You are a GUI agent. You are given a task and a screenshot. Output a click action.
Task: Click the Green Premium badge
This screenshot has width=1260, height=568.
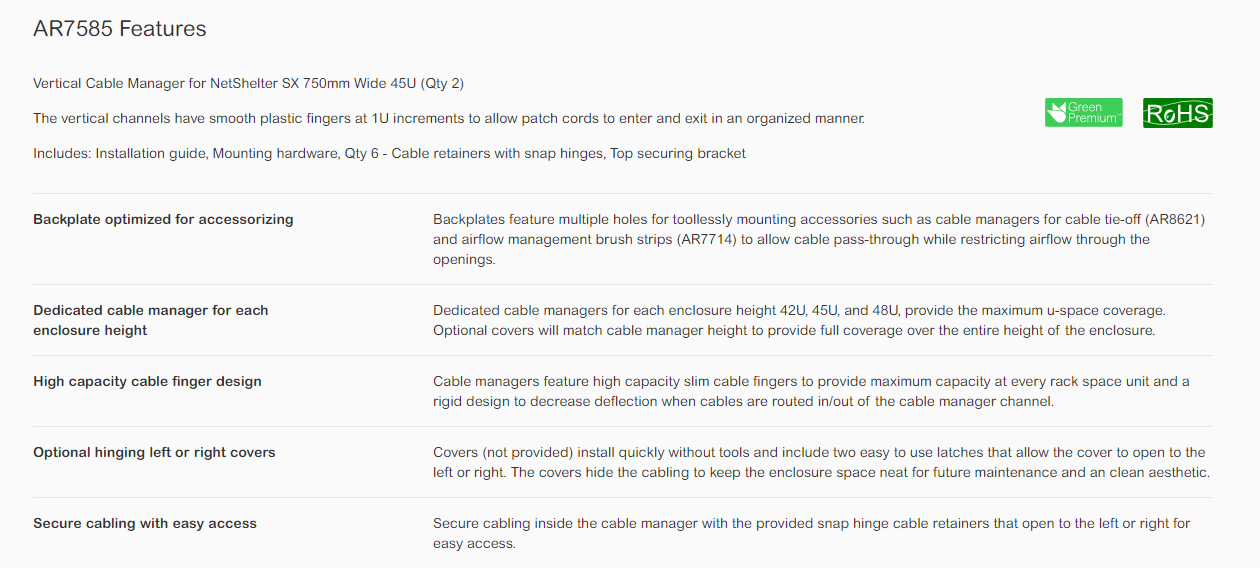(1083, 112)
